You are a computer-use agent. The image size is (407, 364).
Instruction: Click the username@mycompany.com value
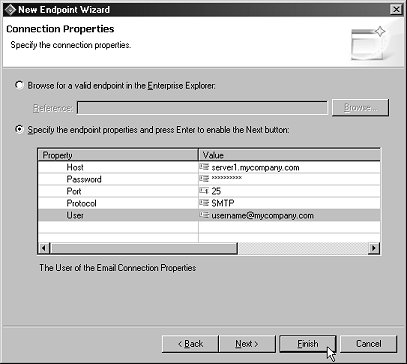262,215
